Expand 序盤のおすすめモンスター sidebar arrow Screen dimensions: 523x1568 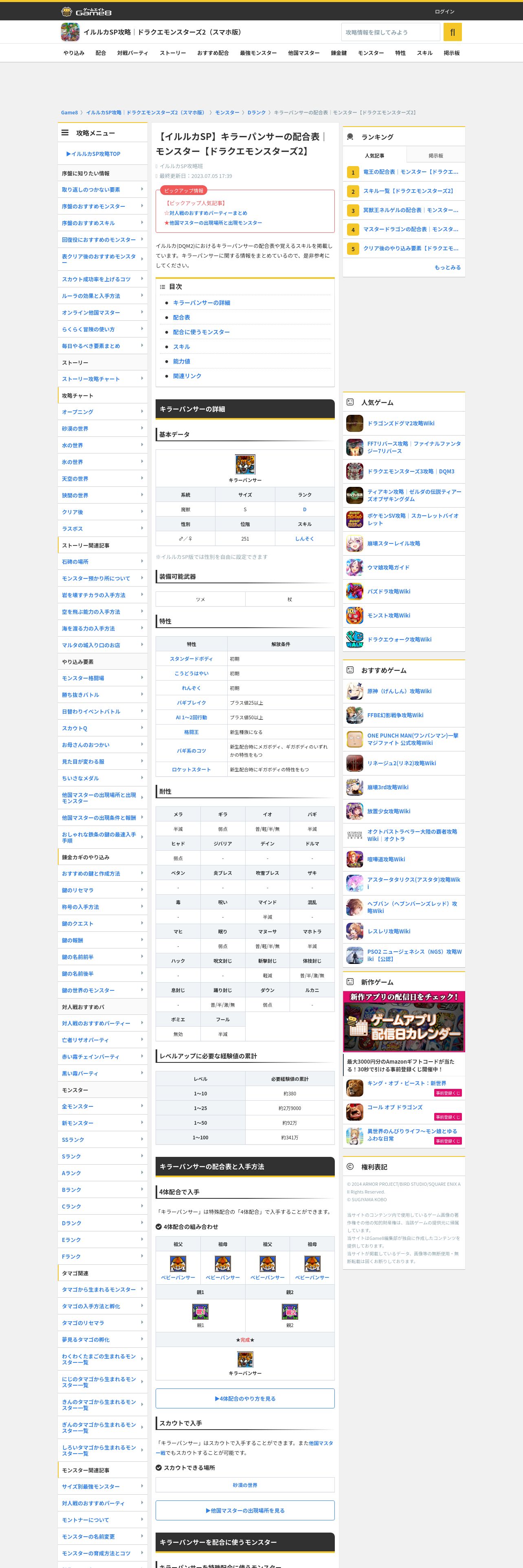[142, 206]
